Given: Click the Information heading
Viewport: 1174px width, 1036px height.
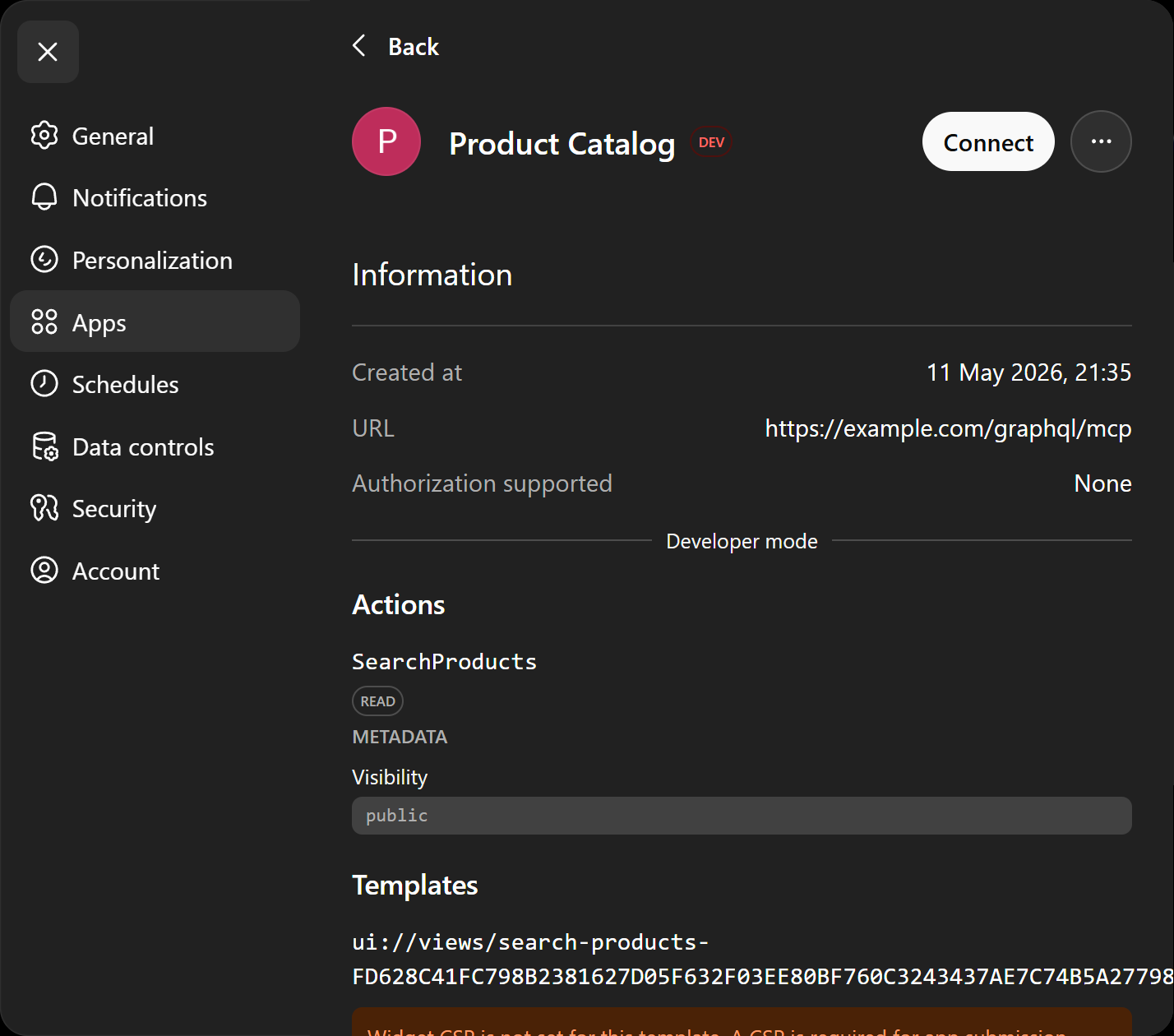Looking at the screenshot, I should (x=432, y=275).
